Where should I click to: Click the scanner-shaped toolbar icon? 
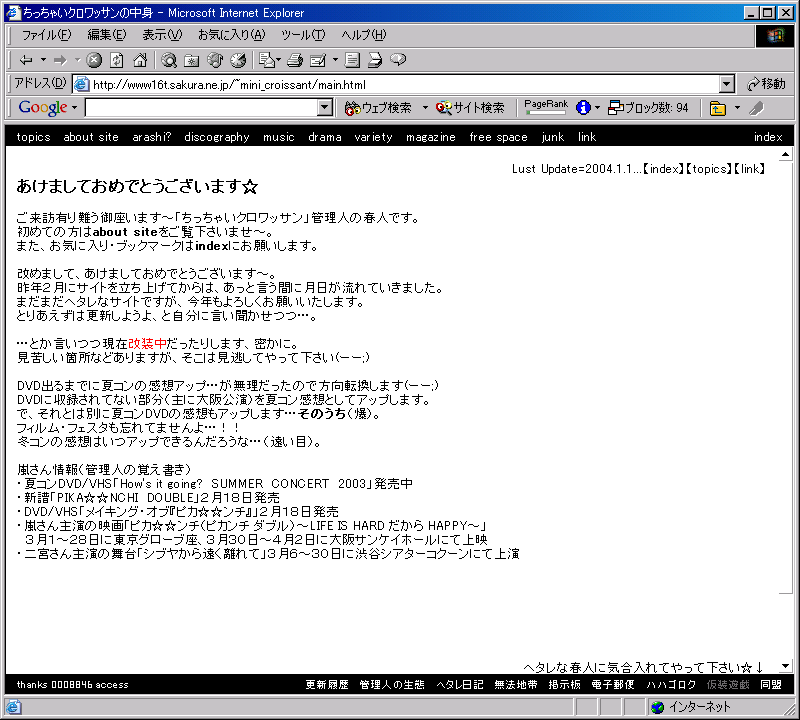point(375,60)
